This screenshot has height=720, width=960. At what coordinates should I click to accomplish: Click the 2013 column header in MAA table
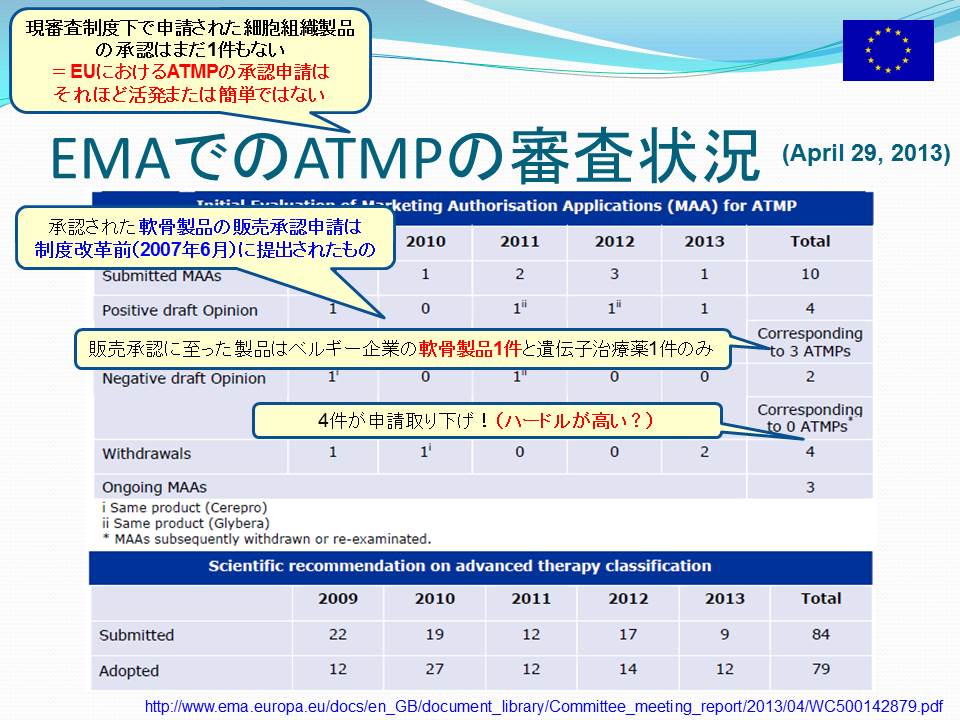click(x=704, y=241)
